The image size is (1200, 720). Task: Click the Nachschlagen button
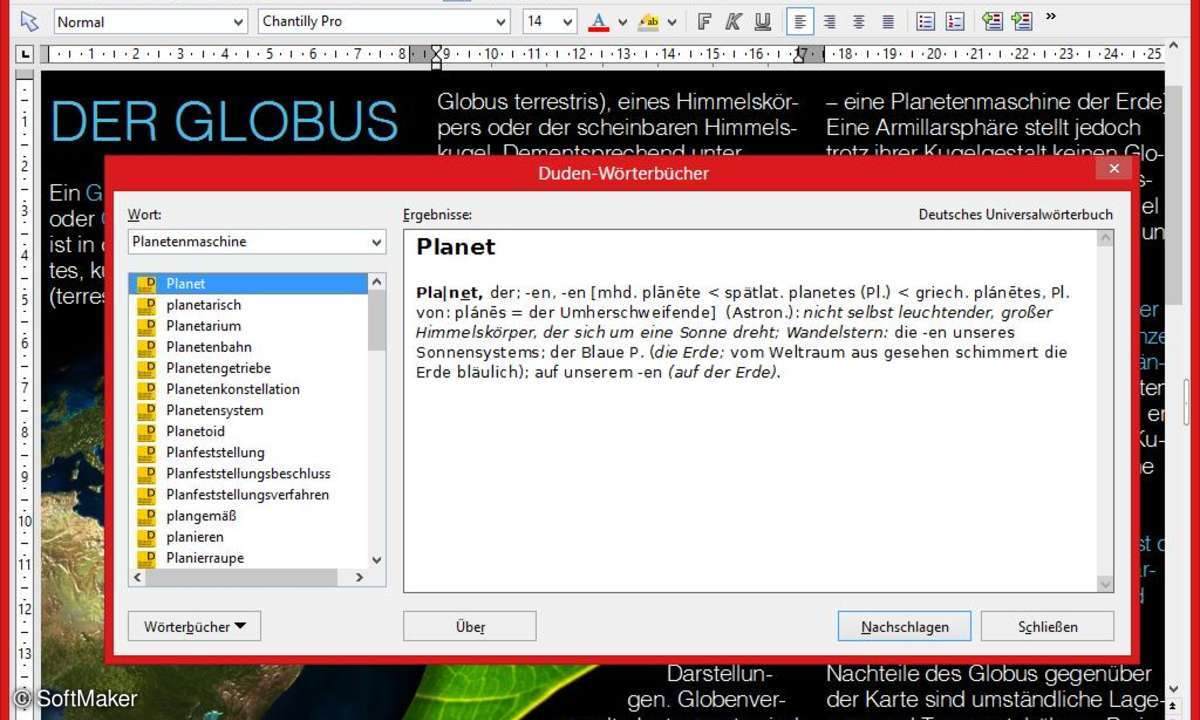point(904,627)
